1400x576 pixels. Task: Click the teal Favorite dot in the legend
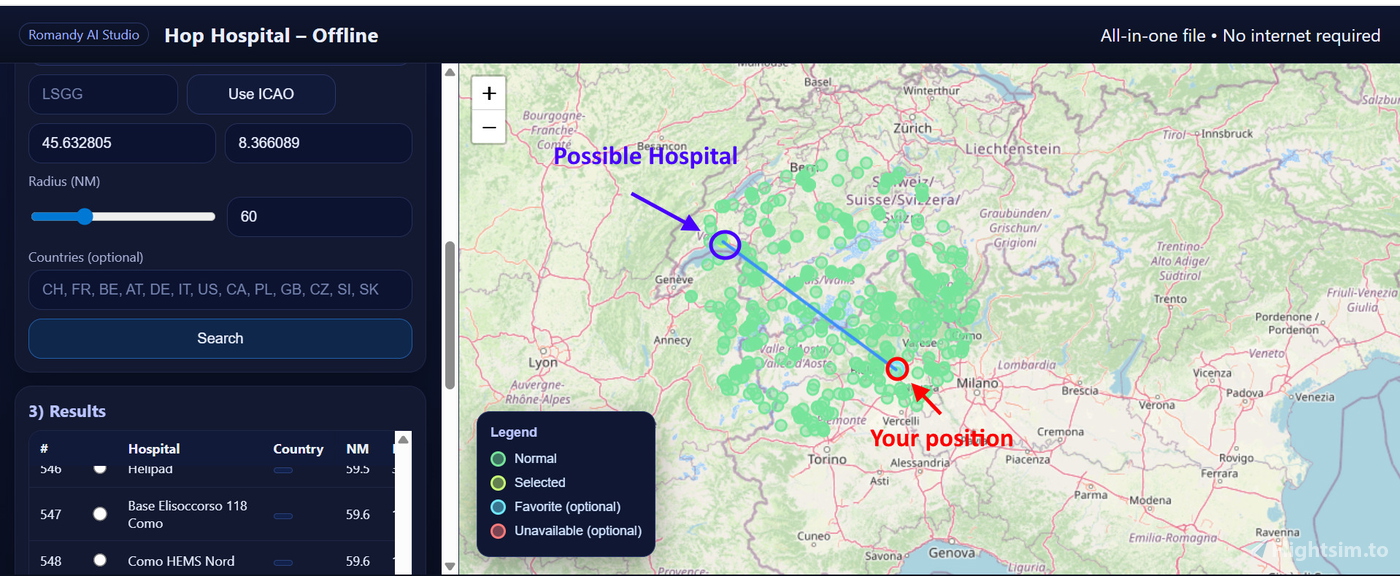[x=497, y=506]
